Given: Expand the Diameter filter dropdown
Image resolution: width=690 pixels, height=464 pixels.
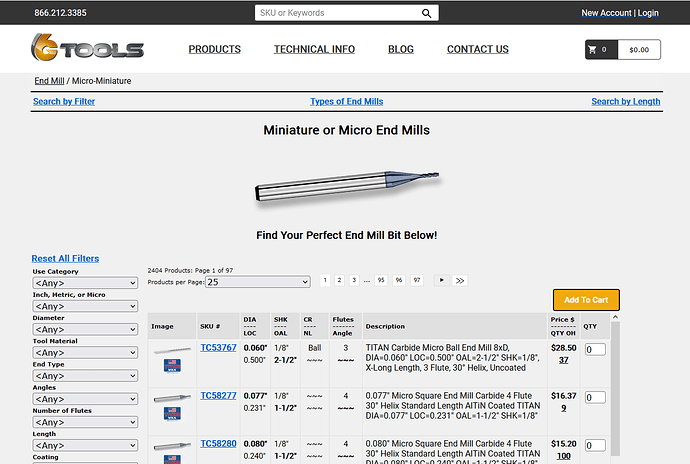Looking at the screenshot, I should pos(85,329).
